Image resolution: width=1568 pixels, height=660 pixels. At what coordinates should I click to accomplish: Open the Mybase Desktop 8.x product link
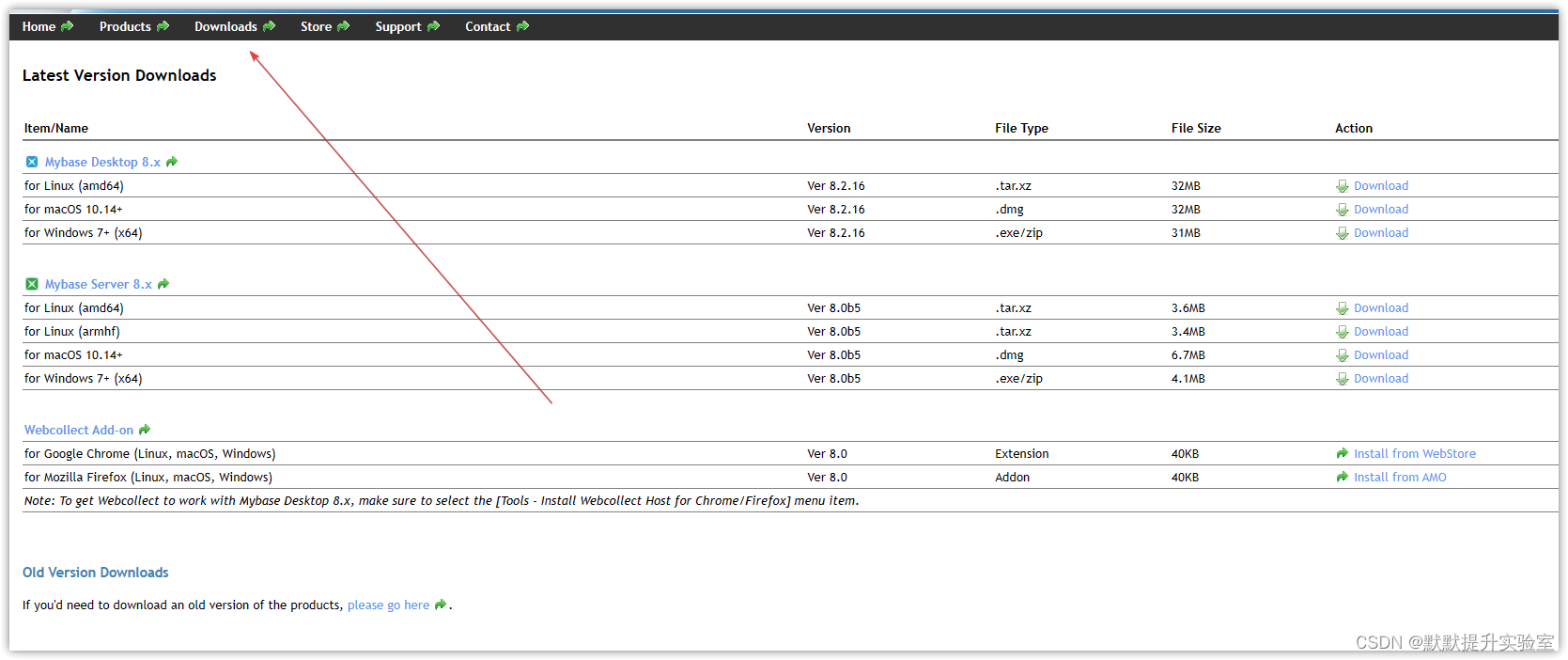(x=102, y=162)
